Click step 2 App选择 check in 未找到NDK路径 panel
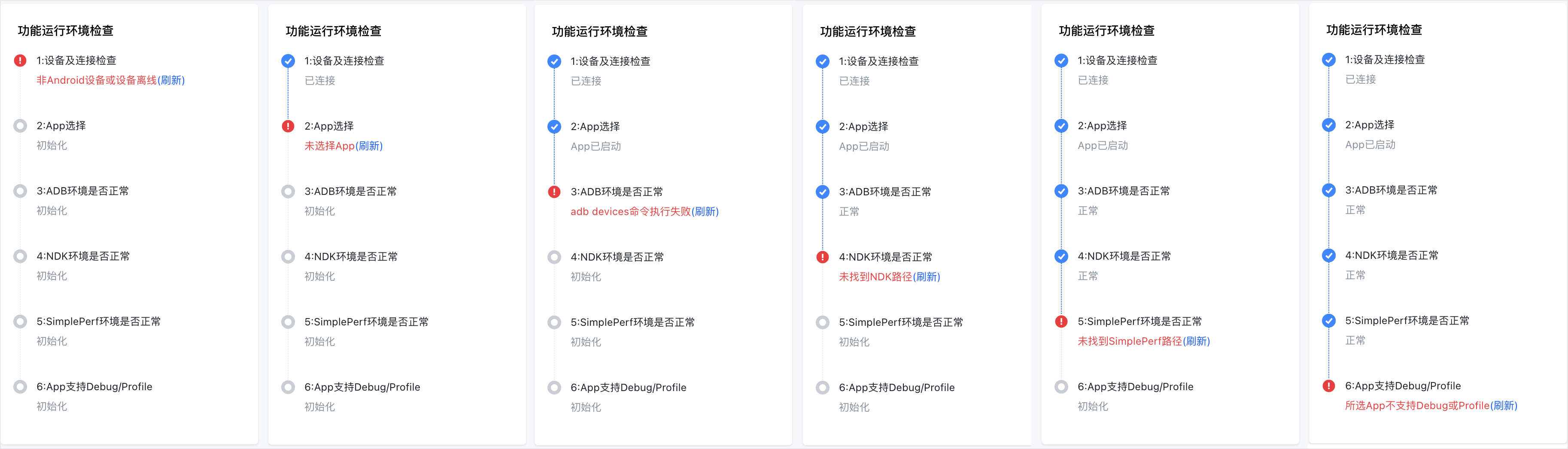The height and width of the screenshot is (449, 1568). pos(822,127)
